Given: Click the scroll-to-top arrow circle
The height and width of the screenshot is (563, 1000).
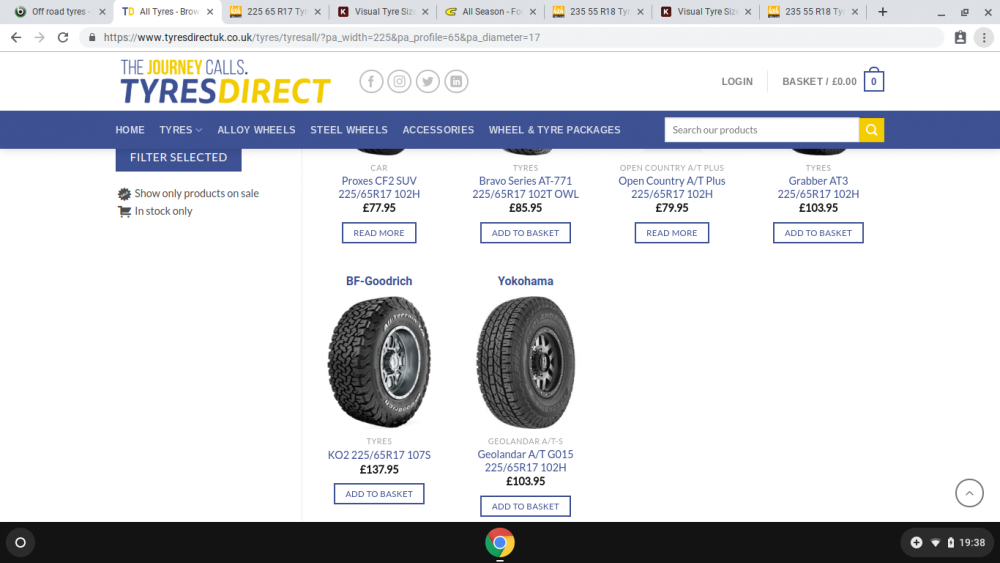Looking at the screenshot, I should click(x=969, y=493).
